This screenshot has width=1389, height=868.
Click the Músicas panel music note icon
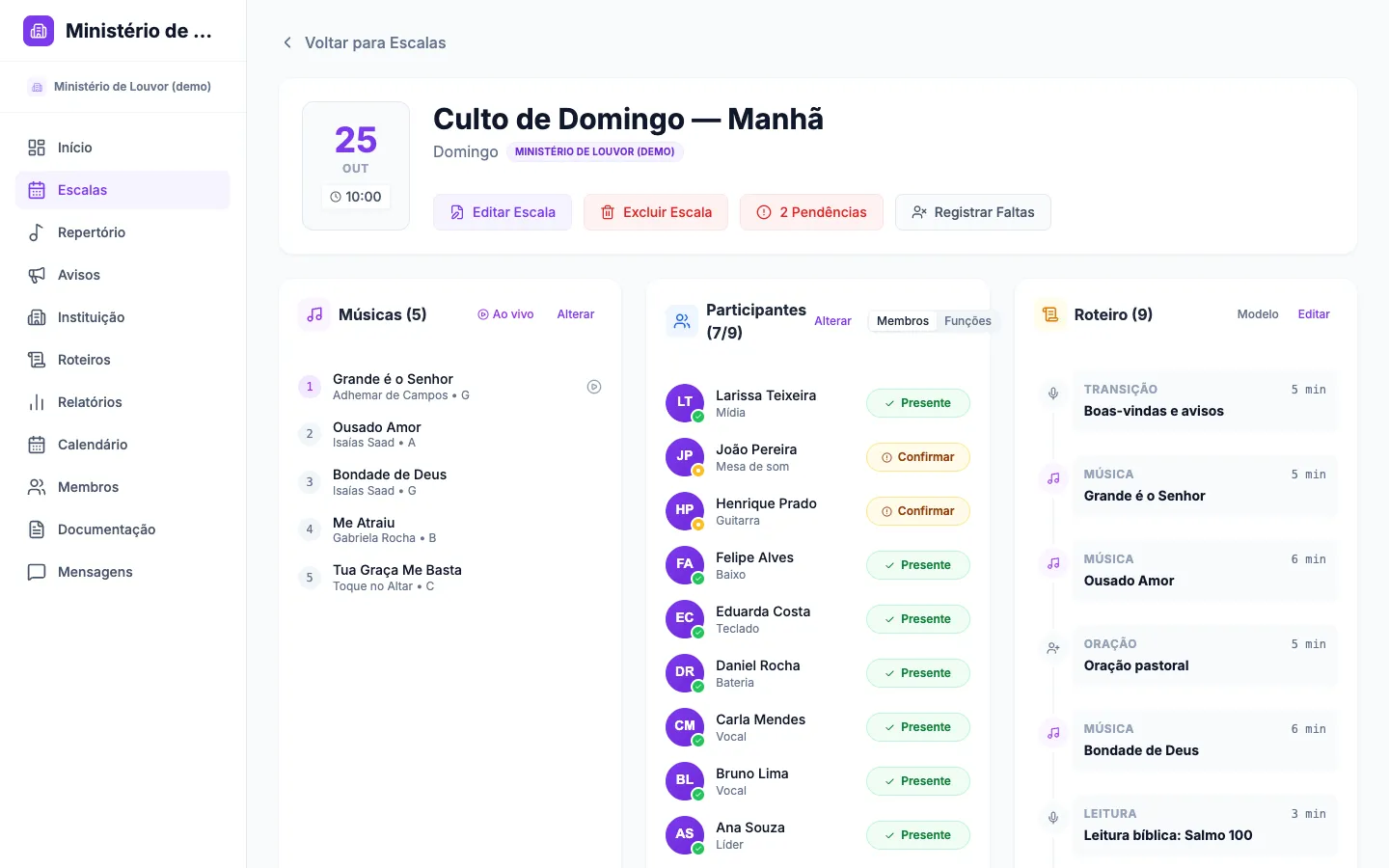coord(314,314)
